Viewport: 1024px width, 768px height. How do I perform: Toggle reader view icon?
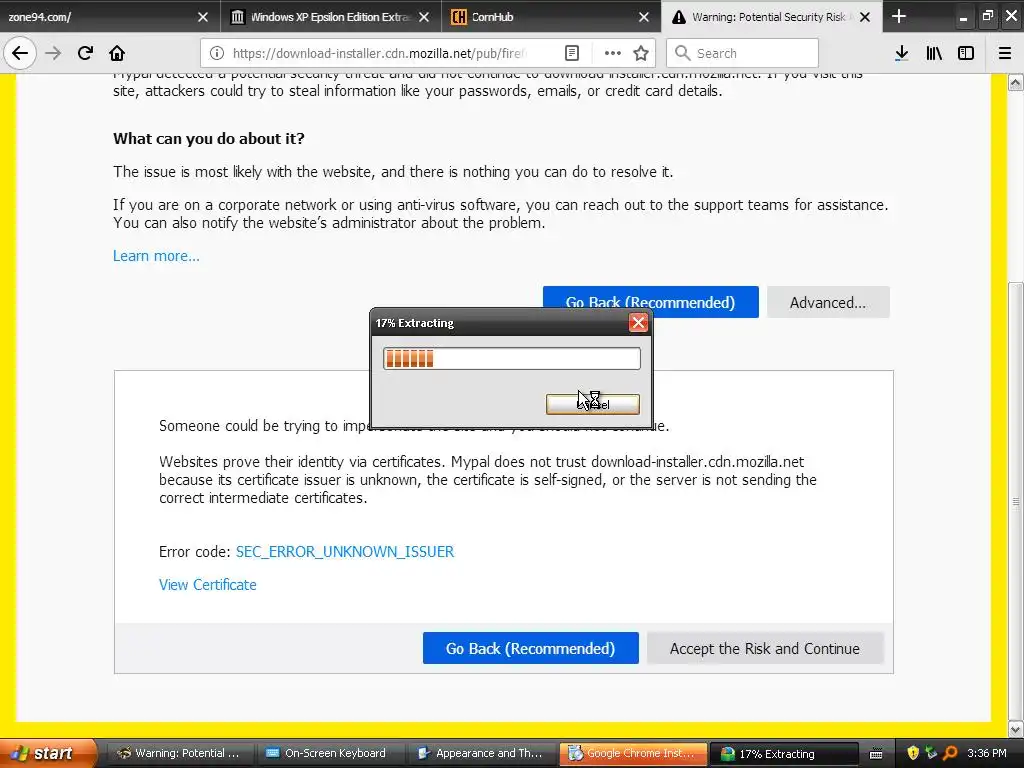(x=571, y=53)
